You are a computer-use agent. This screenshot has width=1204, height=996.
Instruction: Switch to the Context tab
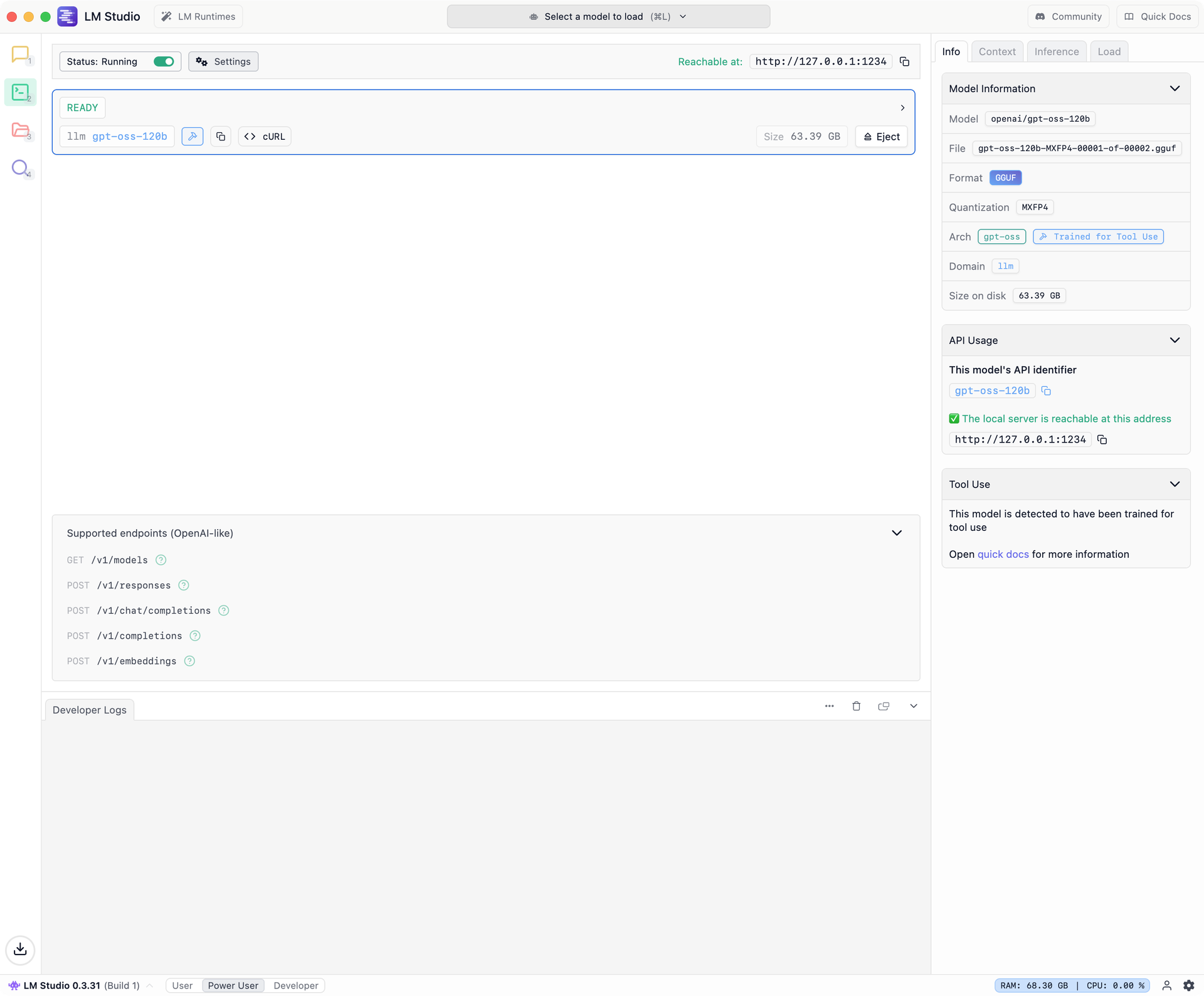(x=996, y=51)
